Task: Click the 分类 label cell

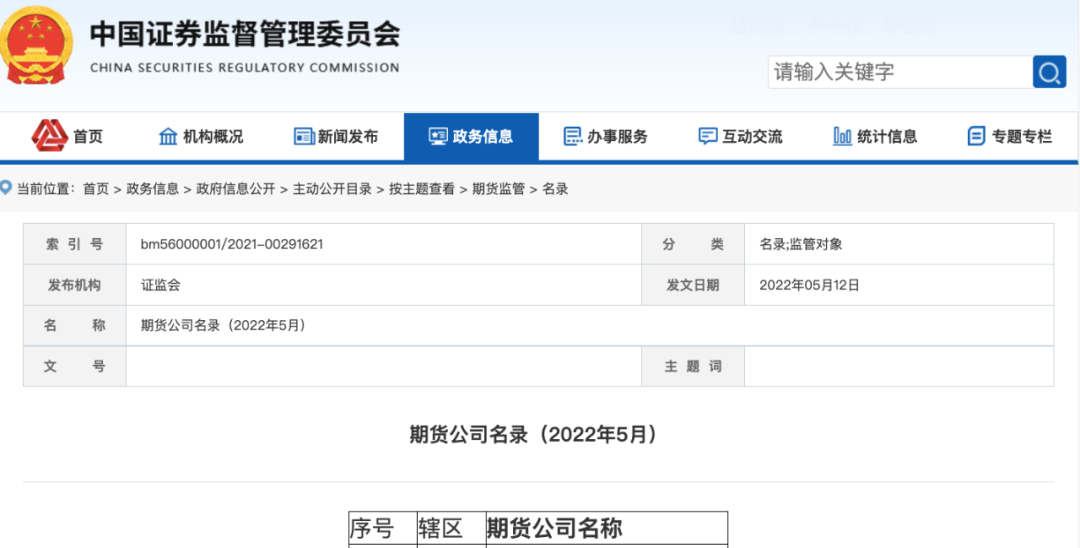Action: (x=693, y=244)
